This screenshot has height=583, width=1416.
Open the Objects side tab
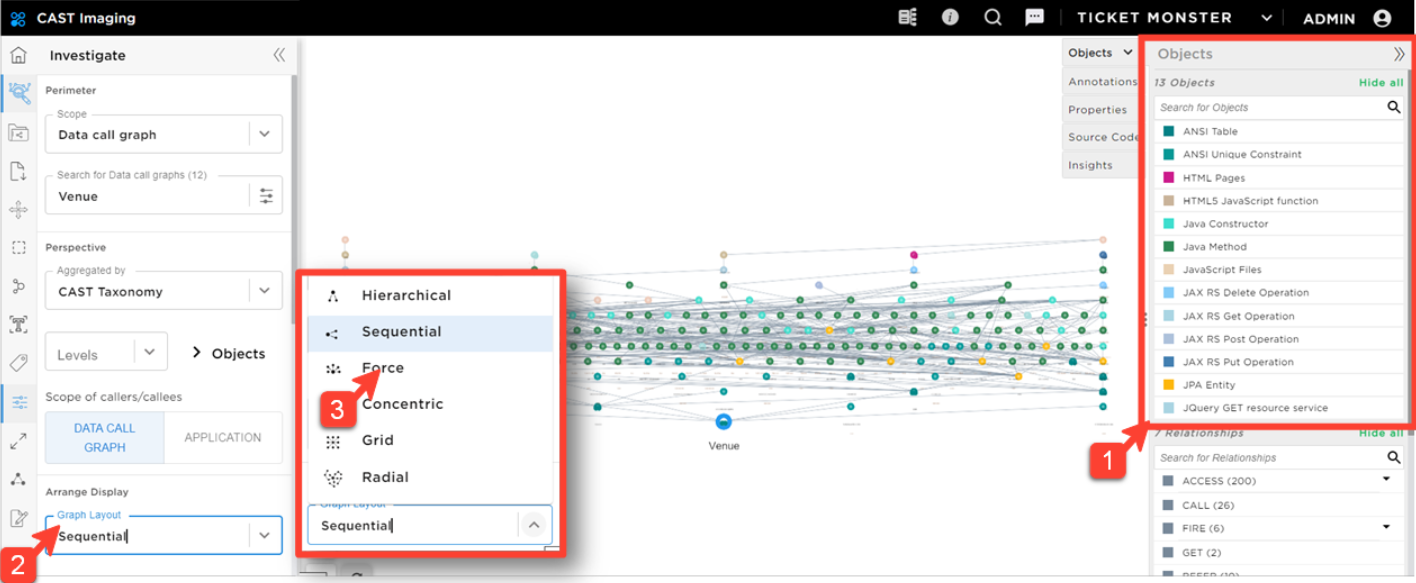tap(1100, 53)
